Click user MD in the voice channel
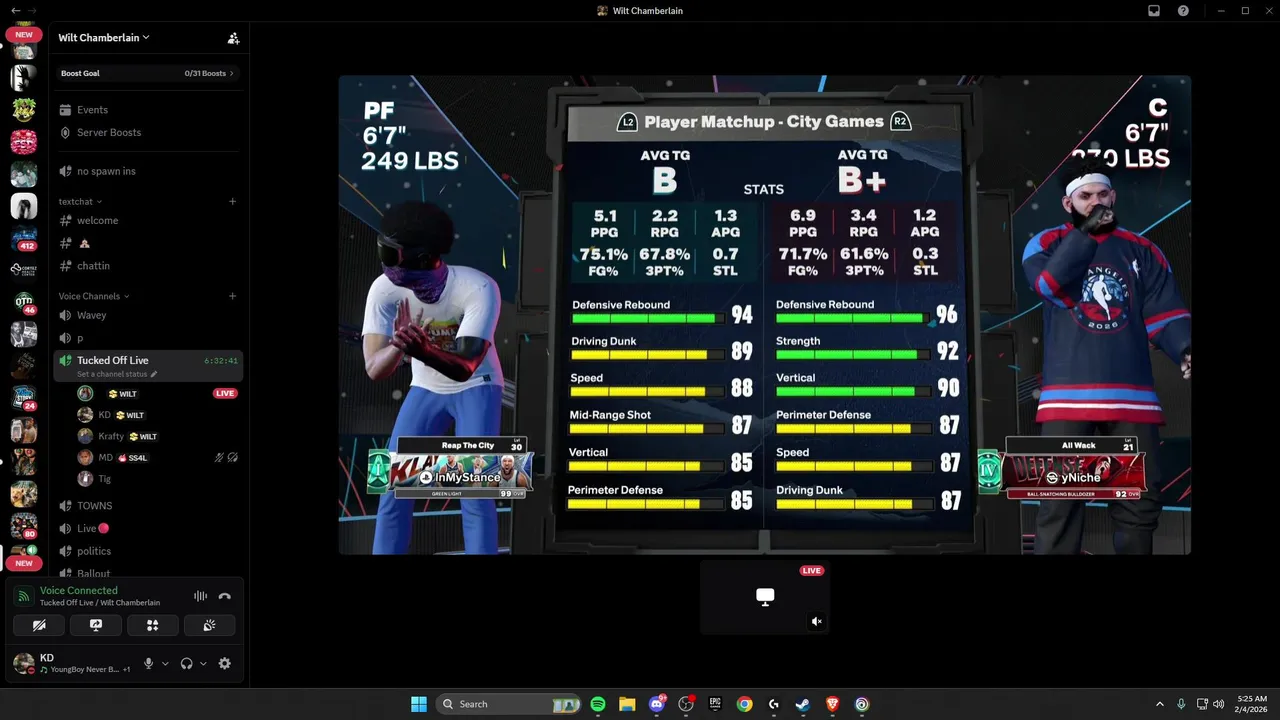The width and height of the screenshot is (1280, 720). coord(158,457)
